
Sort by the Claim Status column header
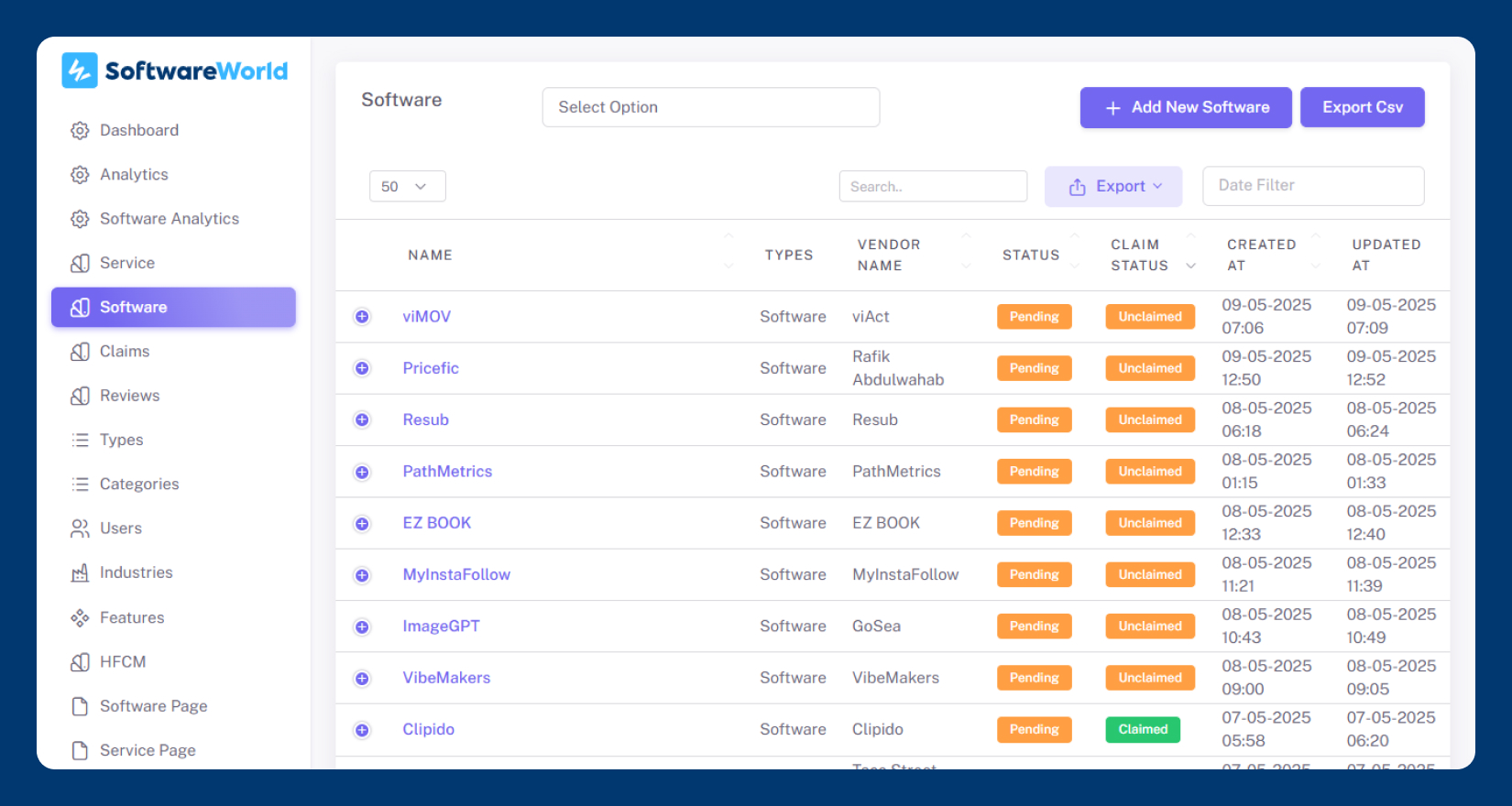(1140, 255)
